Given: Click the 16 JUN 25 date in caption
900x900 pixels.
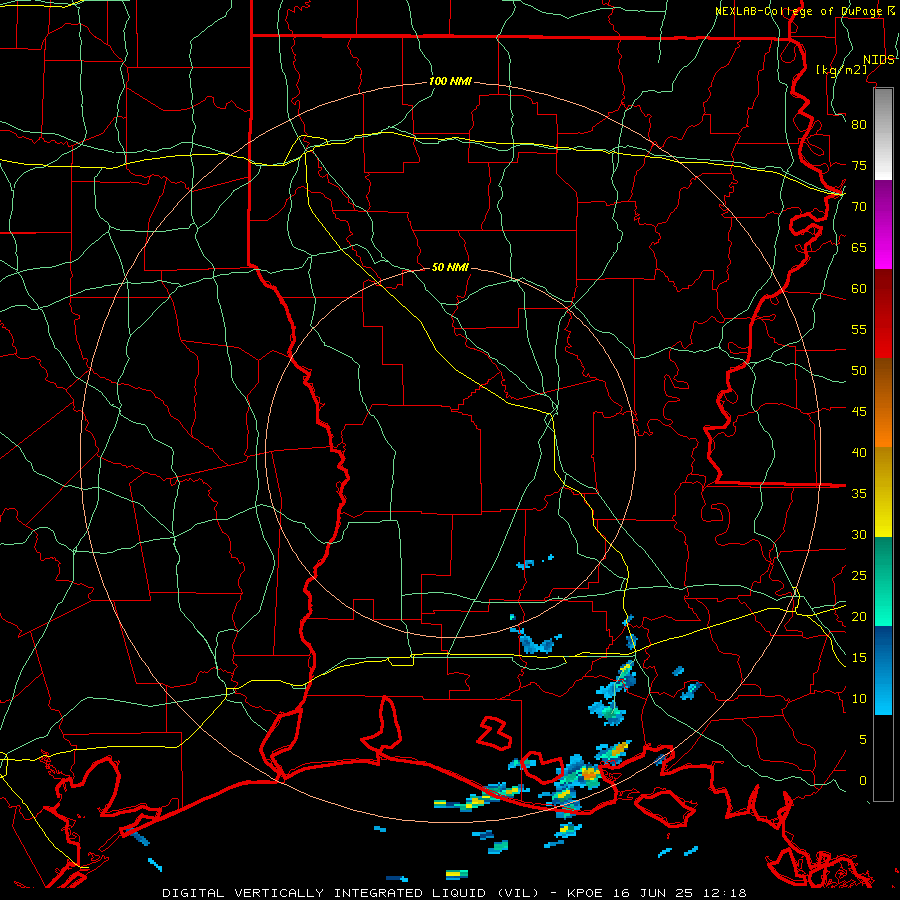Looking at the screenshot, I should click(652, 893).
